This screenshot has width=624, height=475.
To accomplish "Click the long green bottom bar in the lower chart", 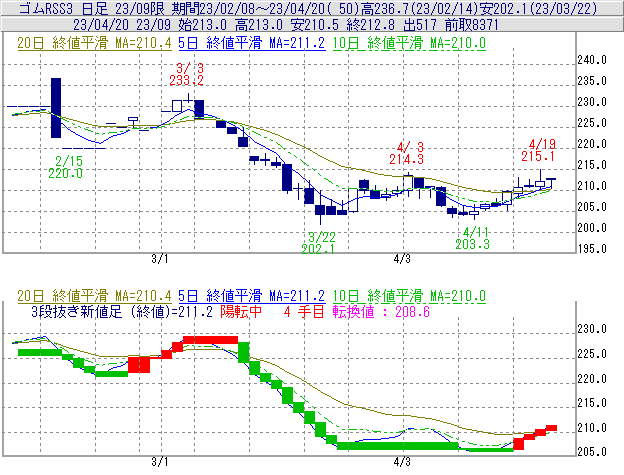I will click(398, 446).
